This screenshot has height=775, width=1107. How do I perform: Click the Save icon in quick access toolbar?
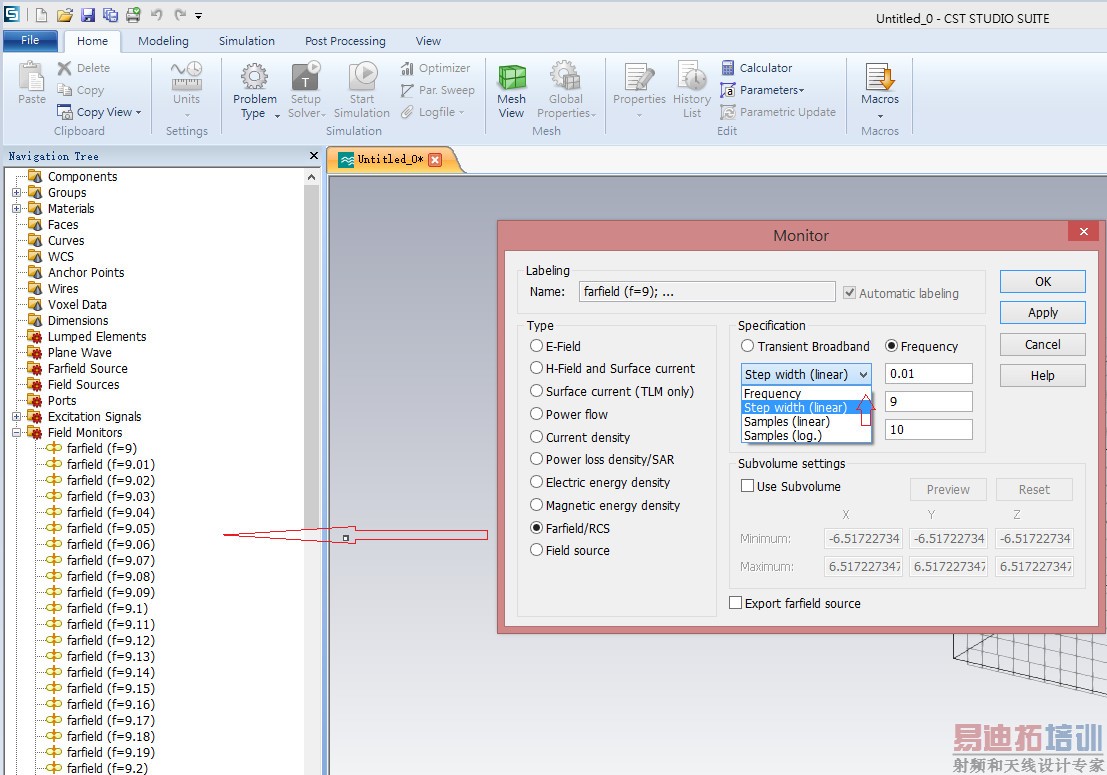[x=87, y=16]
